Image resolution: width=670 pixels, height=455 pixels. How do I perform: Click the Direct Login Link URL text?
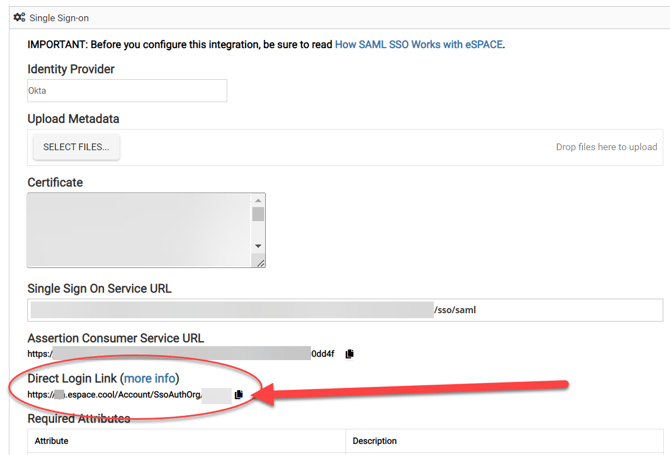click(x=115, y=395)
